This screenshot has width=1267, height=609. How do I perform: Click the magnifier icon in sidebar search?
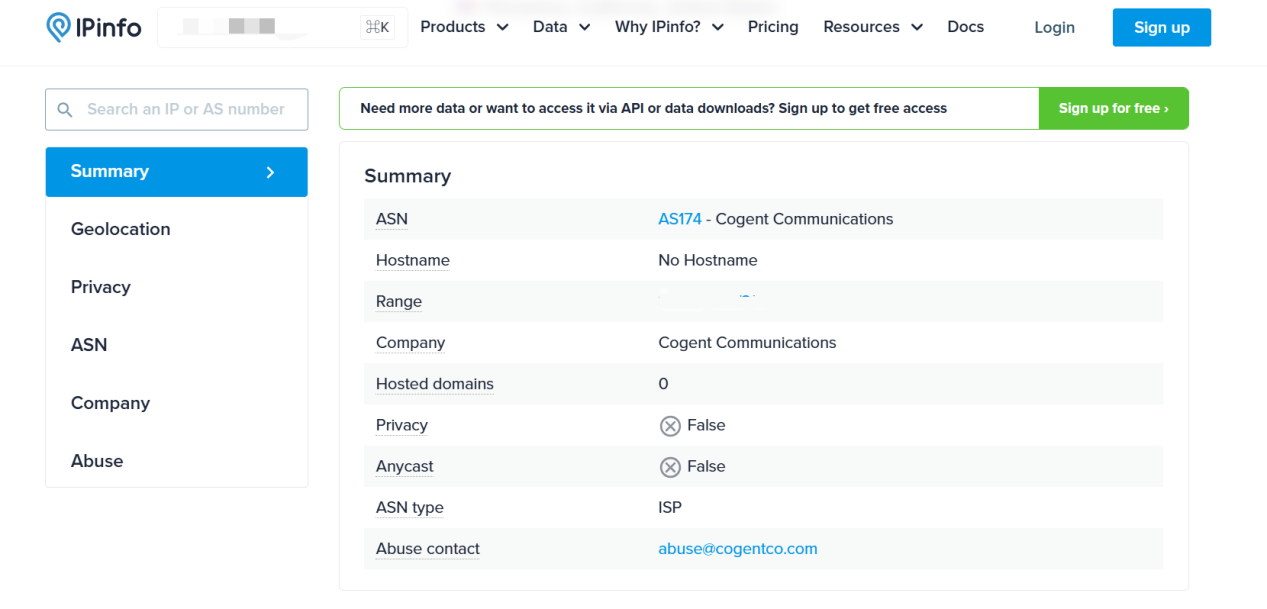point(65,110)
